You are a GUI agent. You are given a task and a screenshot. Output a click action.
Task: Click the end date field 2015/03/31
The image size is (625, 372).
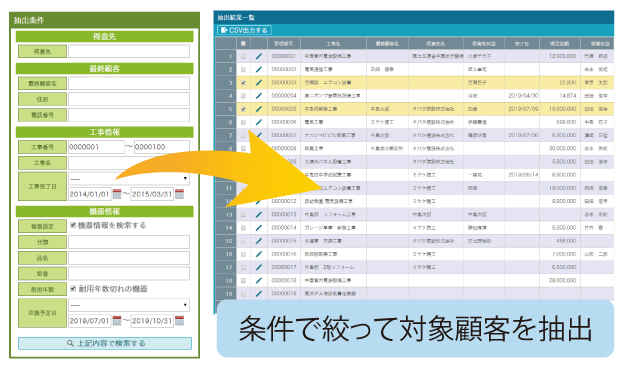152,194
